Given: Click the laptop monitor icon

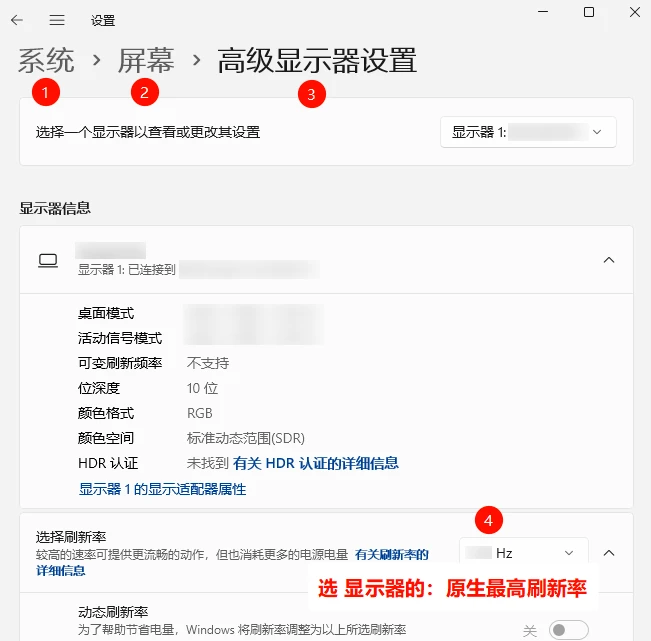Looking at the screenshot, I should 48,261.
